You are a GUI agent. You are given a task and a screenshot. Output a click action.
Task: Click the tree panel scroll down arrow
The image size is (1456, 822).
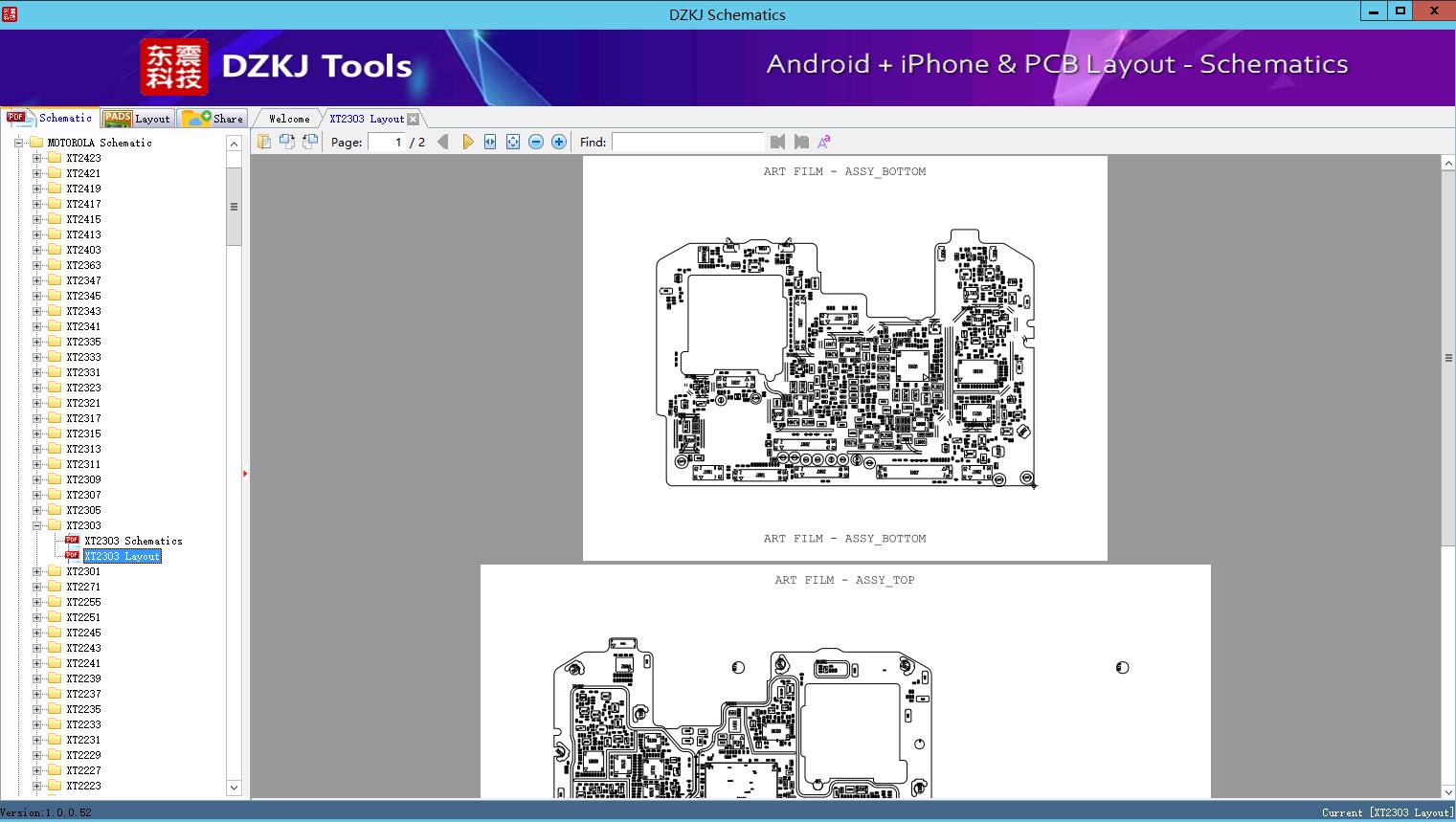[234, 788]
